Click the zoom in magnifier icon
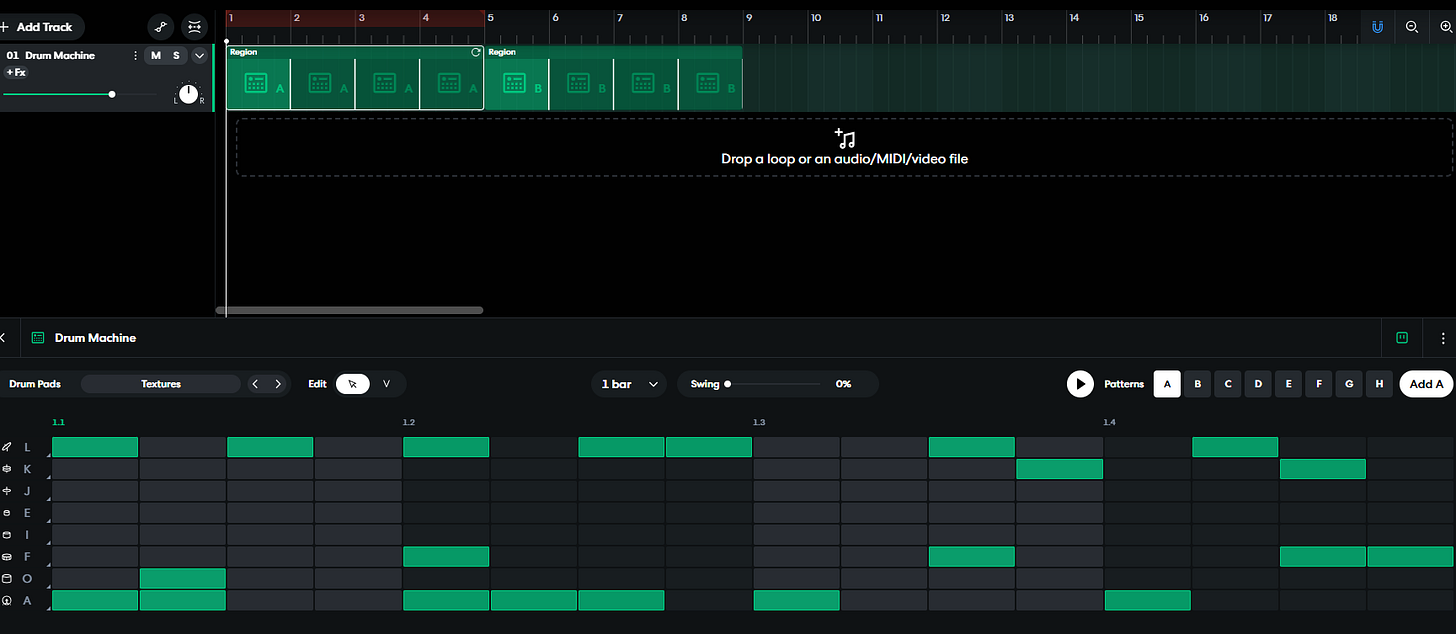 [x=1446, y=27]
